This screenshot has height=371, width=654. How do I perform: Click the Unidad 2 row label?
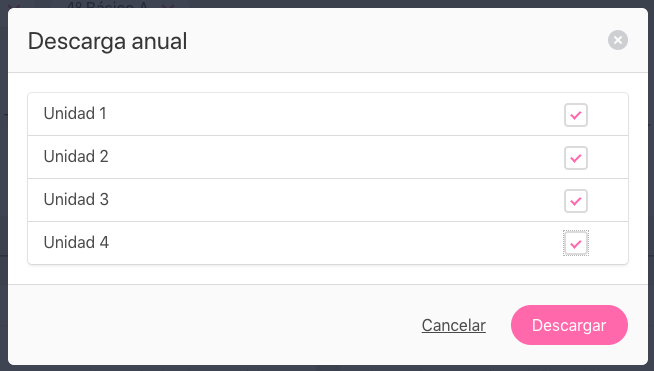[76, 156]
